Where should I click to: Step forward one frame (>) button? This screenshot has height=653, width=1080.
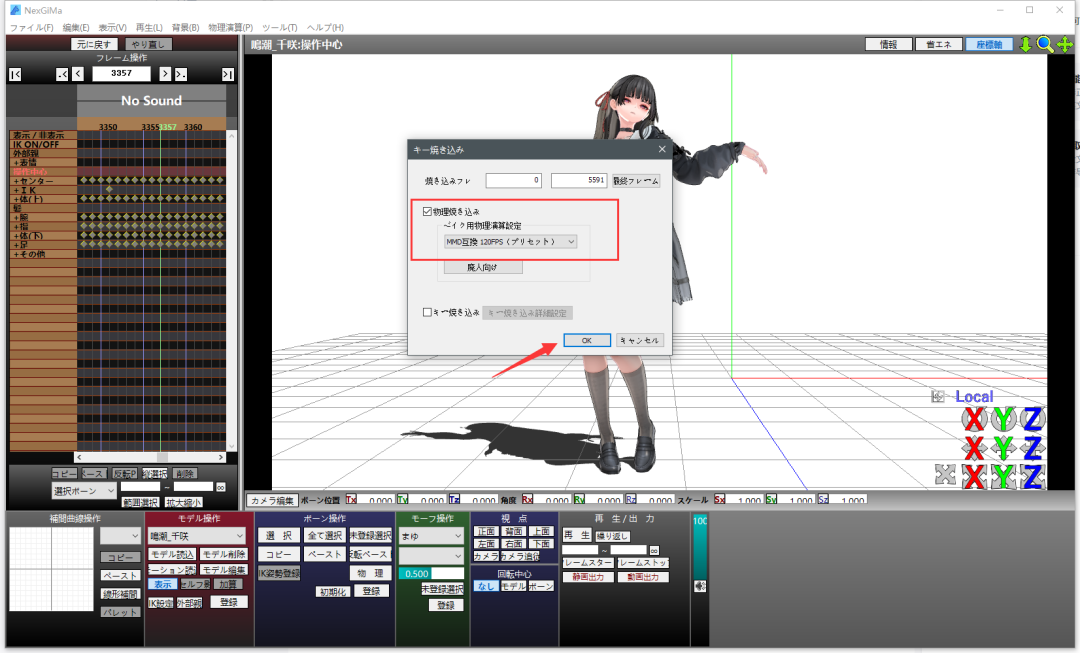[165, 74]
